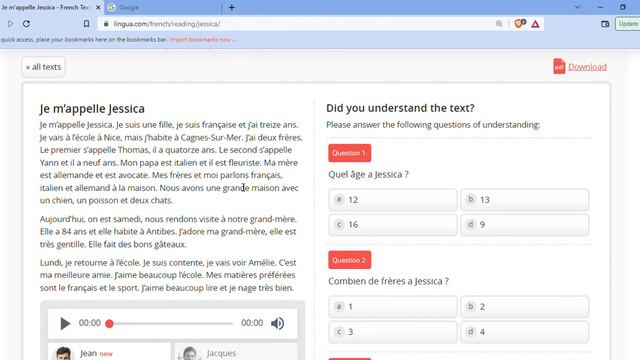Viewport: 640px width, 360px height.
Task: Restore down the browser window
Action: click(x=622, y=7)
